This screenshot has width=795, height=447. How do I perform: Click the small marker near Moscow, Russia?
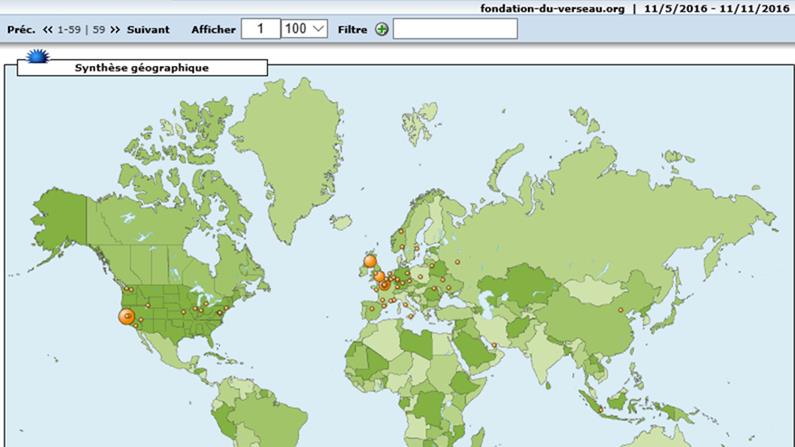pyautogui.click(x=457, y=262)
